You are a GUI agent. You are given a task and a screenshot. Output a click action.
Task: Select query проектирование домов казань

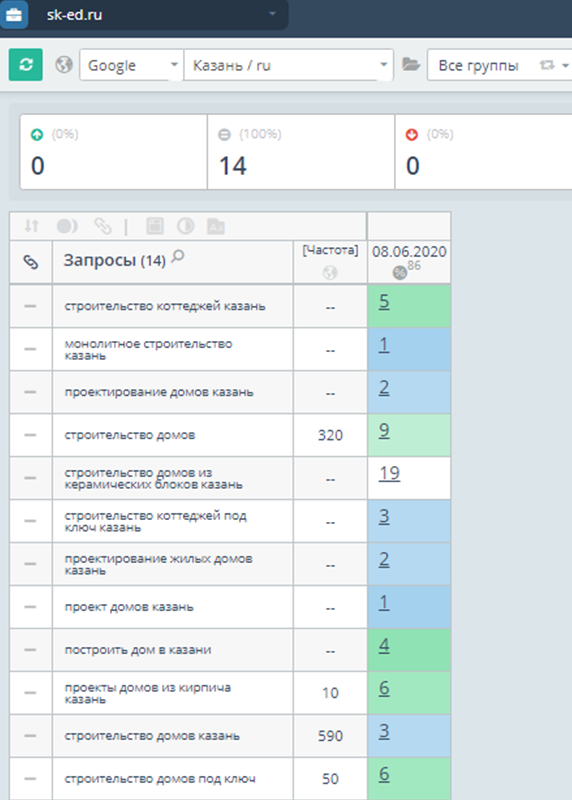tap(159, 392)
